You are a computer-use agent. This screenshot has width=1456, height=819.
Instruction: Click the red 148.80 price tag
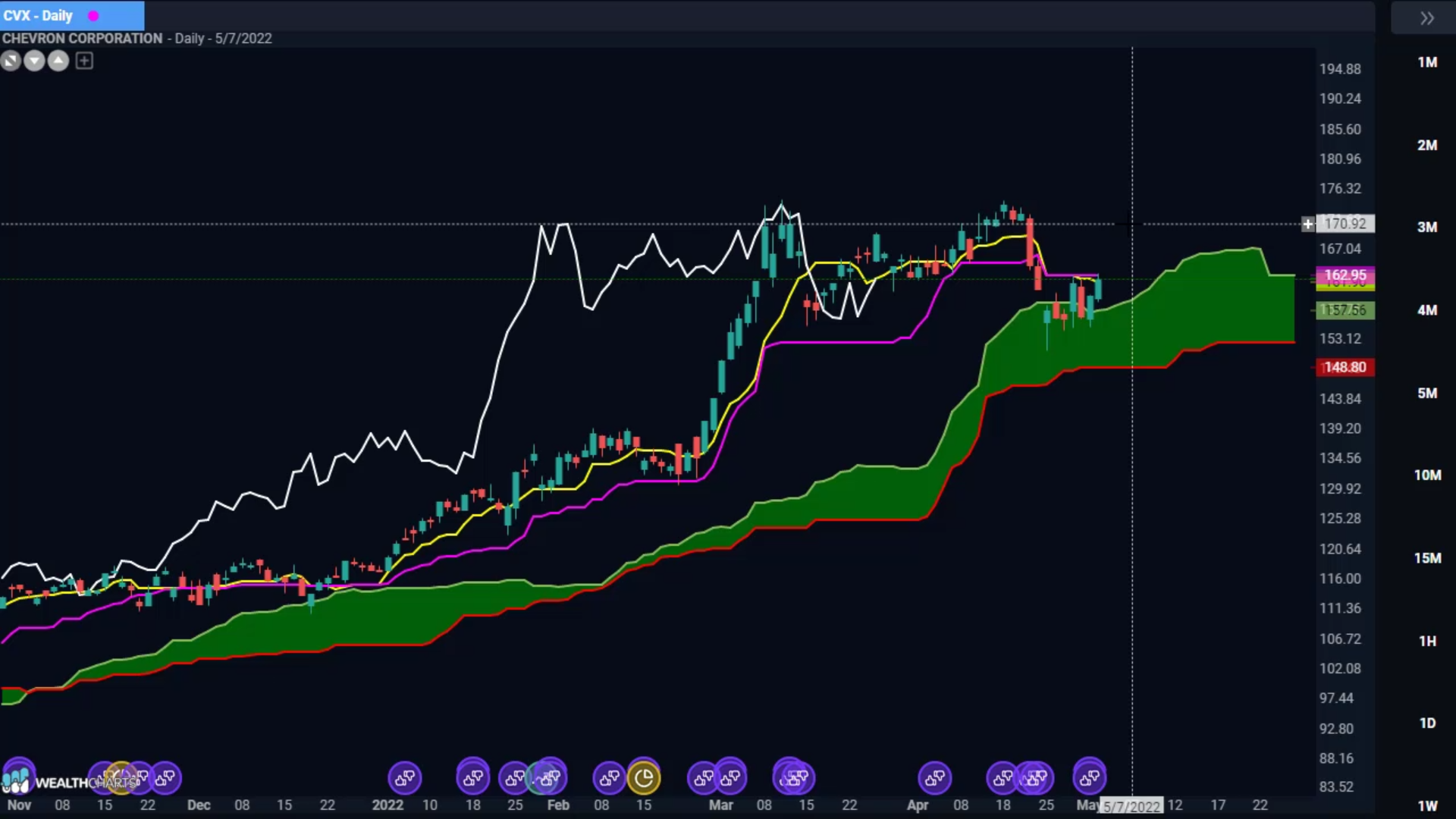click(1345, 367)
